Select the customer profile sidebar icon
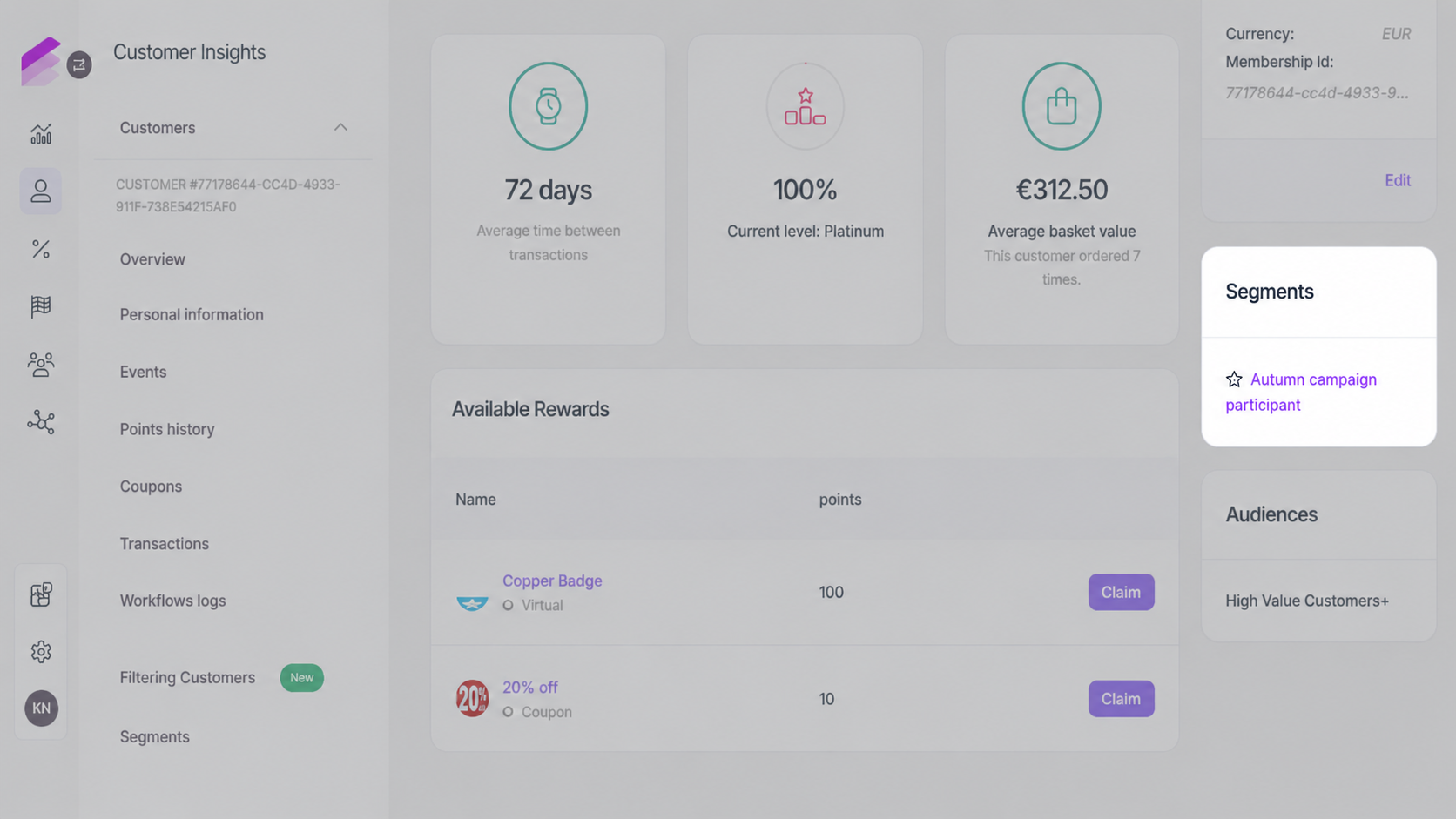Screen dimensions: 1456x819 pos(41,191)
